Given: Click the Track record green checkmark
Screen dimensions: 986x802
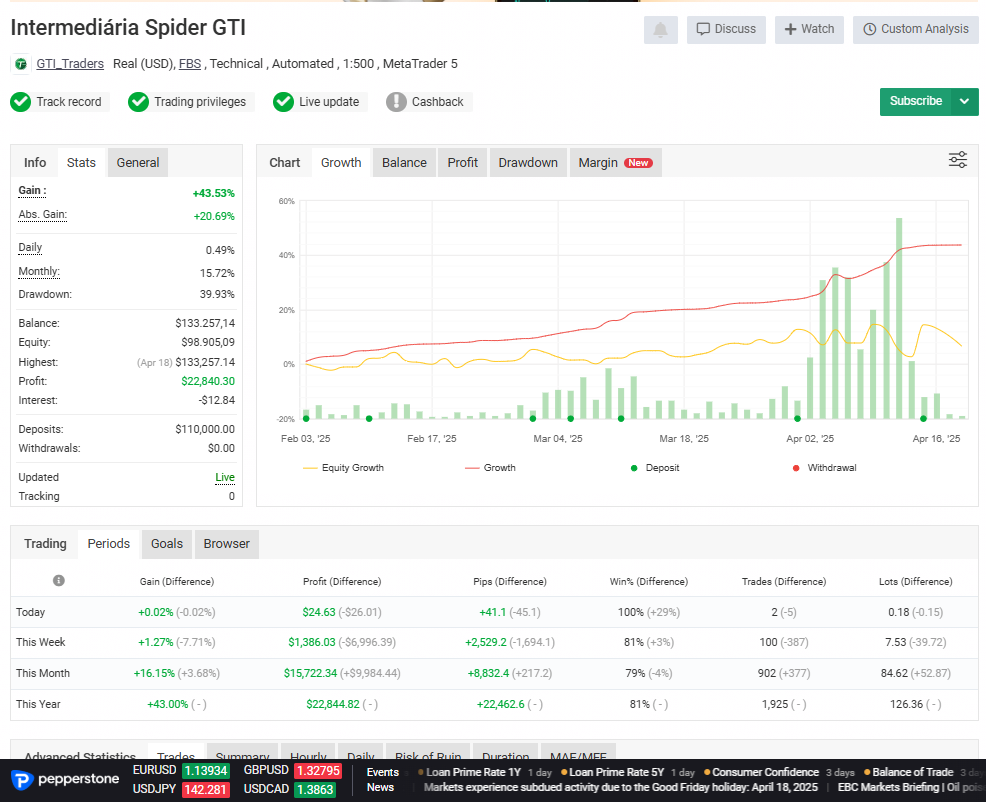Looking at the screenshot, I should (x=21, y=102).
